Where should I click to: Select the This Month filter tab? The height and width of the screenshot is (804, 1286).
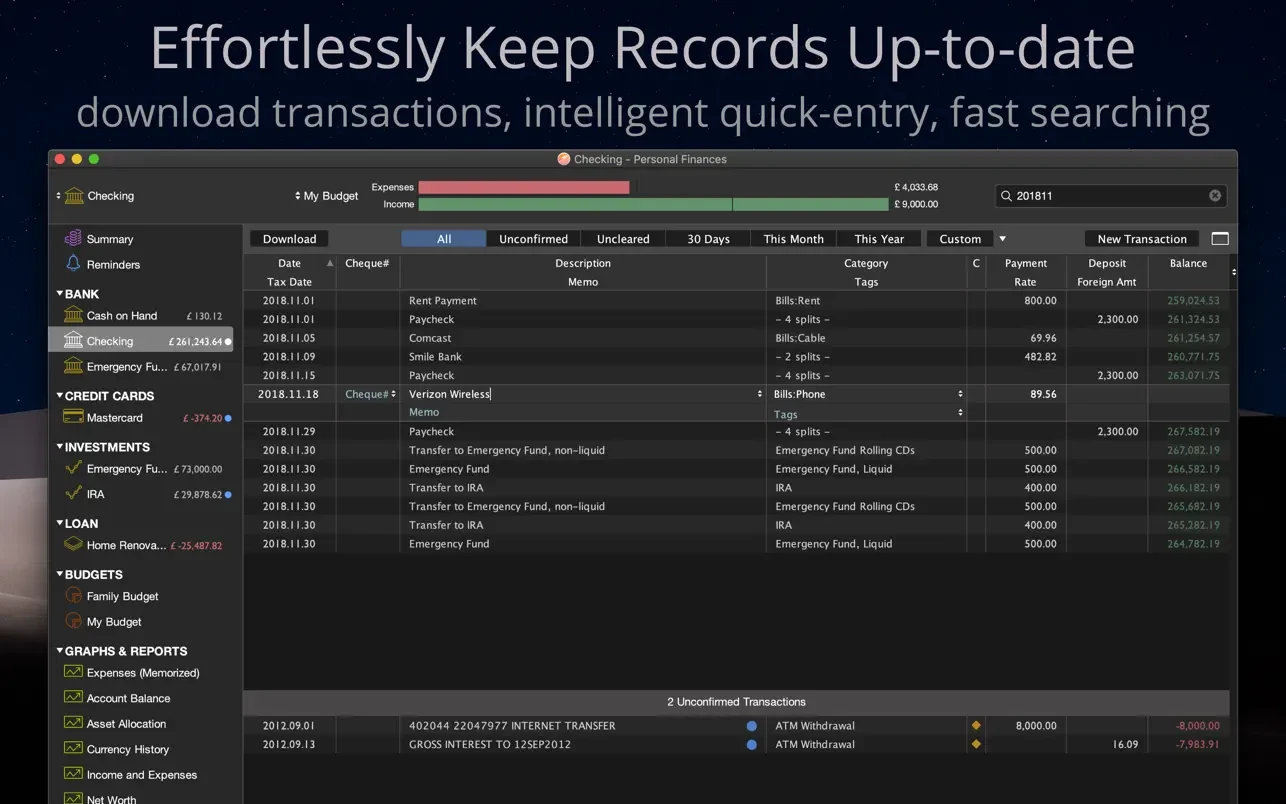click(793, 239)
